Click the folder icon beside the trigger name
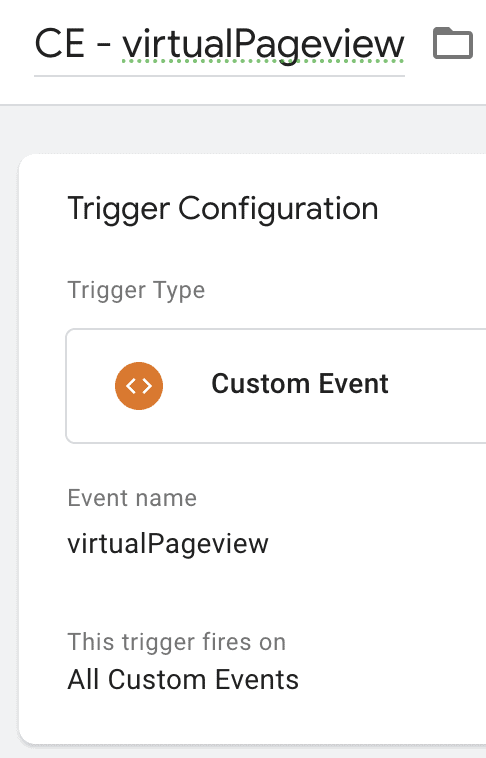This screenshot has width=486, height=758. pyautogui.click(x=453, y=44)
